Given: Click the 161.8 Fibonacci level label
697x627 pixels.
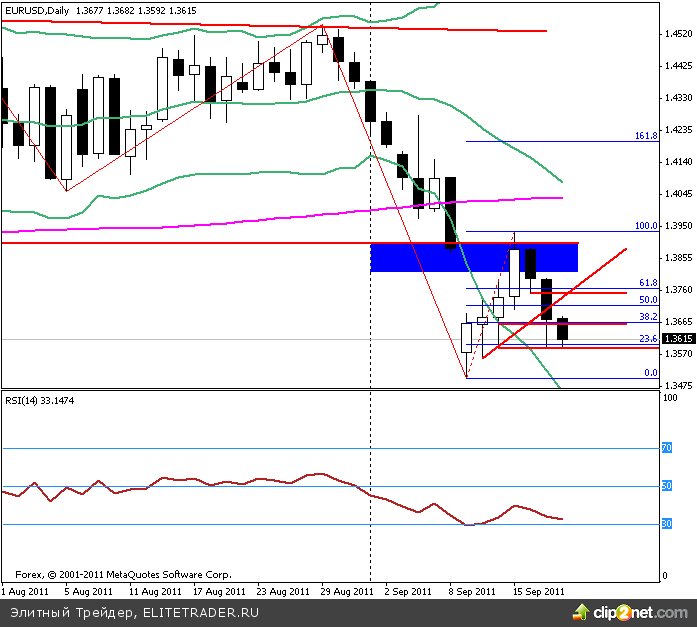Looking at the screenshot, I should click(x=646, y=135).
